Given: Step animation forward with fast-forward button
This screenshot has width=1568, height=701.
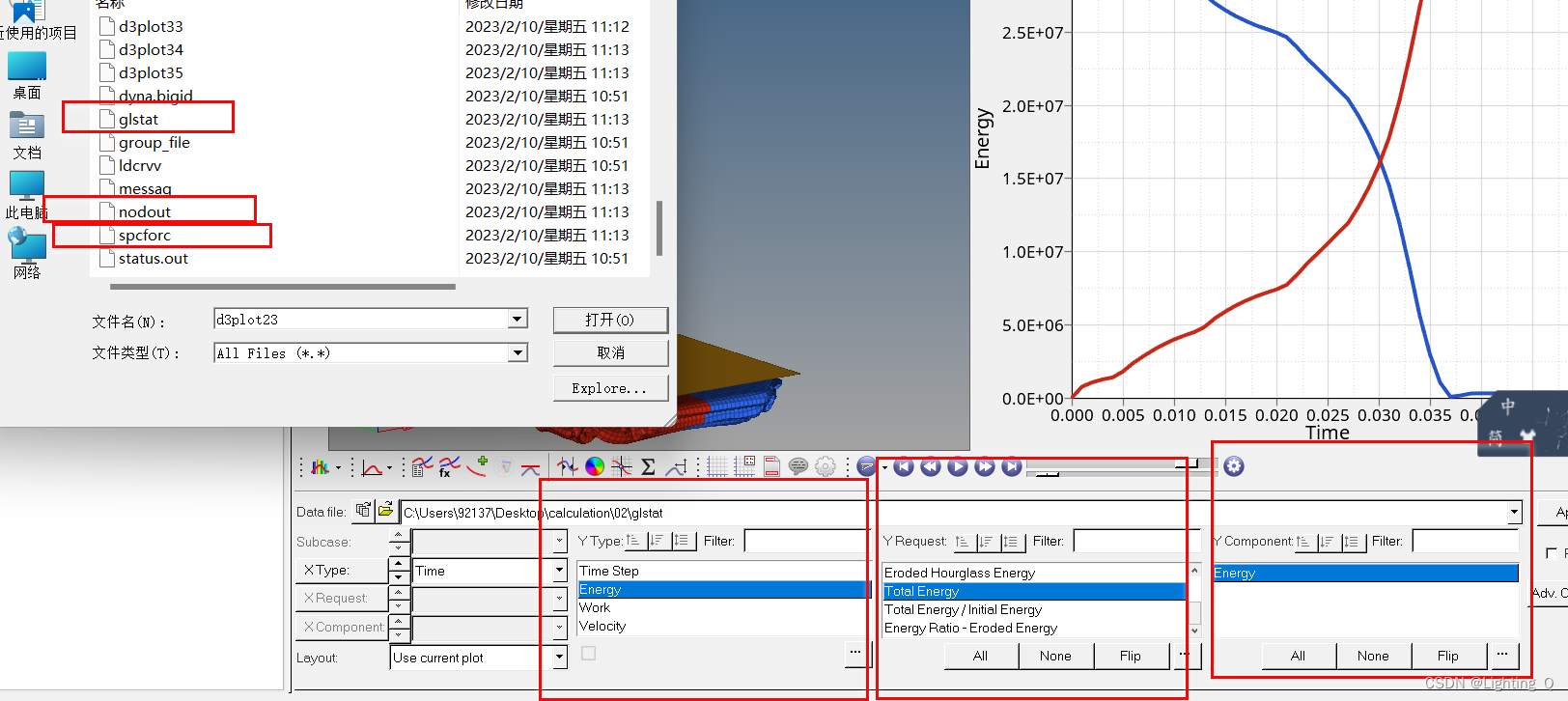Looking at the screenshot, I should click(x=985, y=467).
